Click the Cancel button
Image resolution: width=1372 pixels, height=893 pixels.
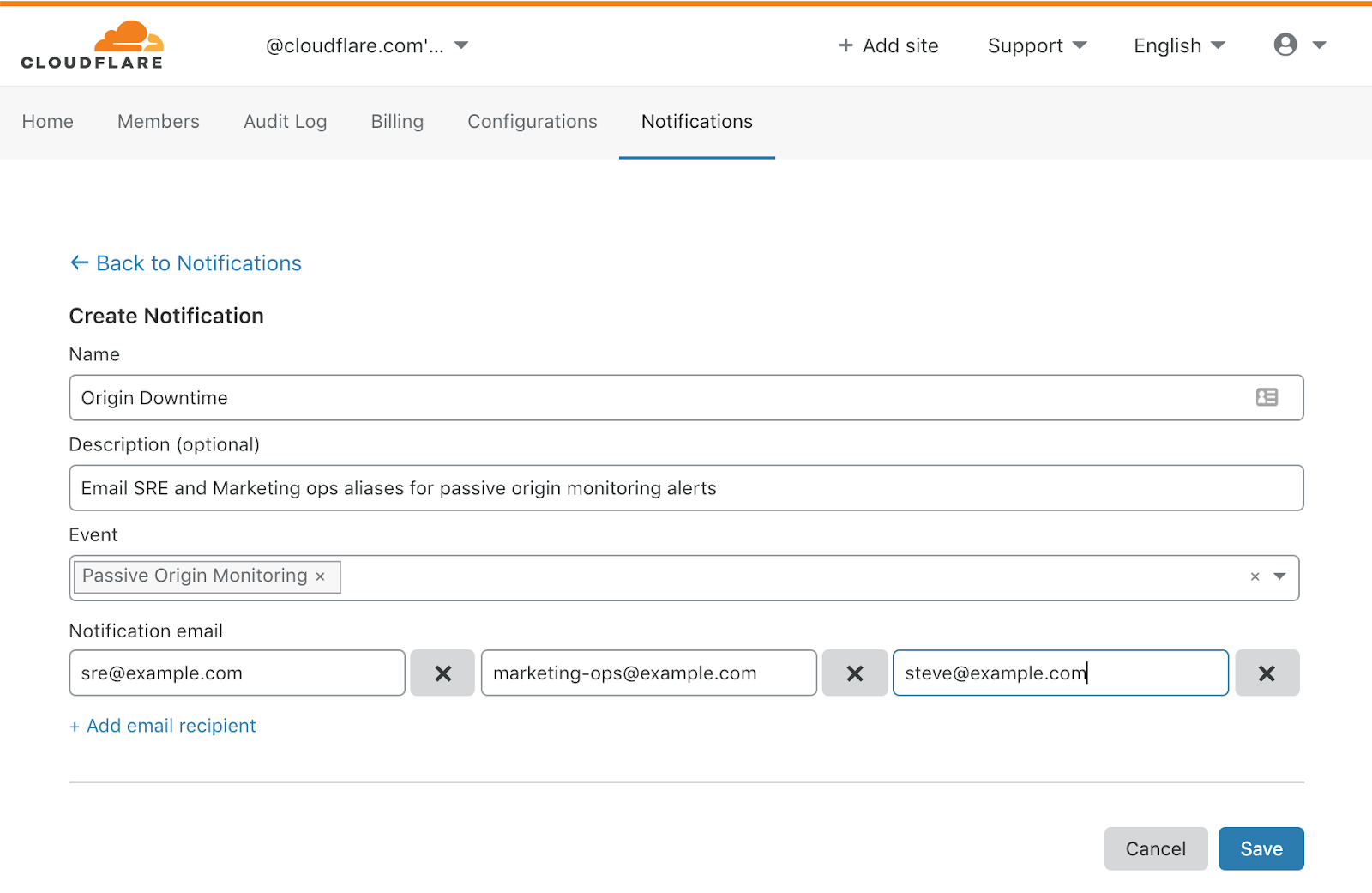point(1156,848)
